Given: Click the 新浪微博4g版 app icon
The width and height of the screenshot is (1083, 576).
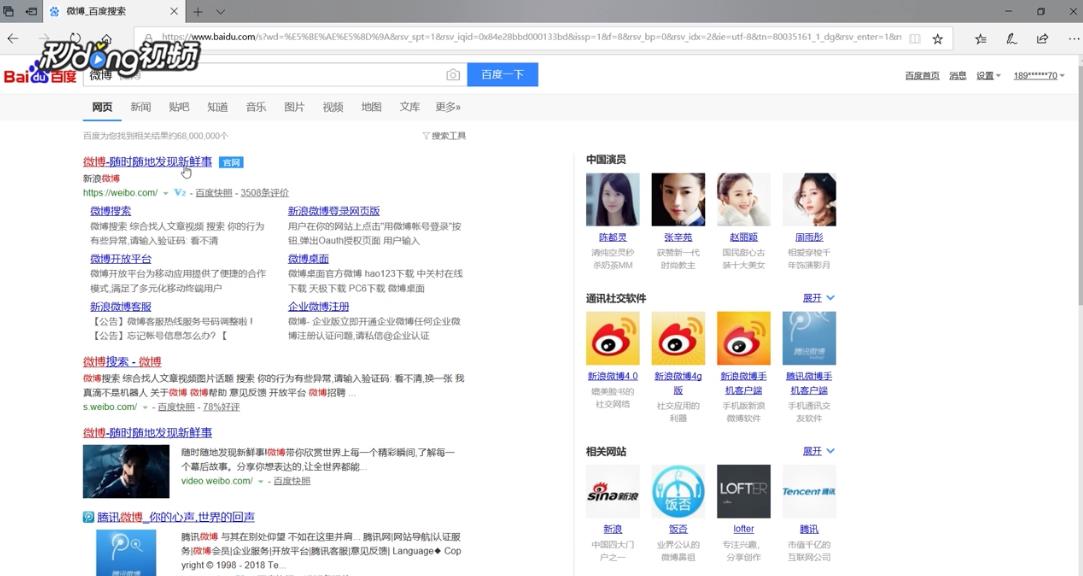Looking at the screenshot, I should tap(678, 338).
